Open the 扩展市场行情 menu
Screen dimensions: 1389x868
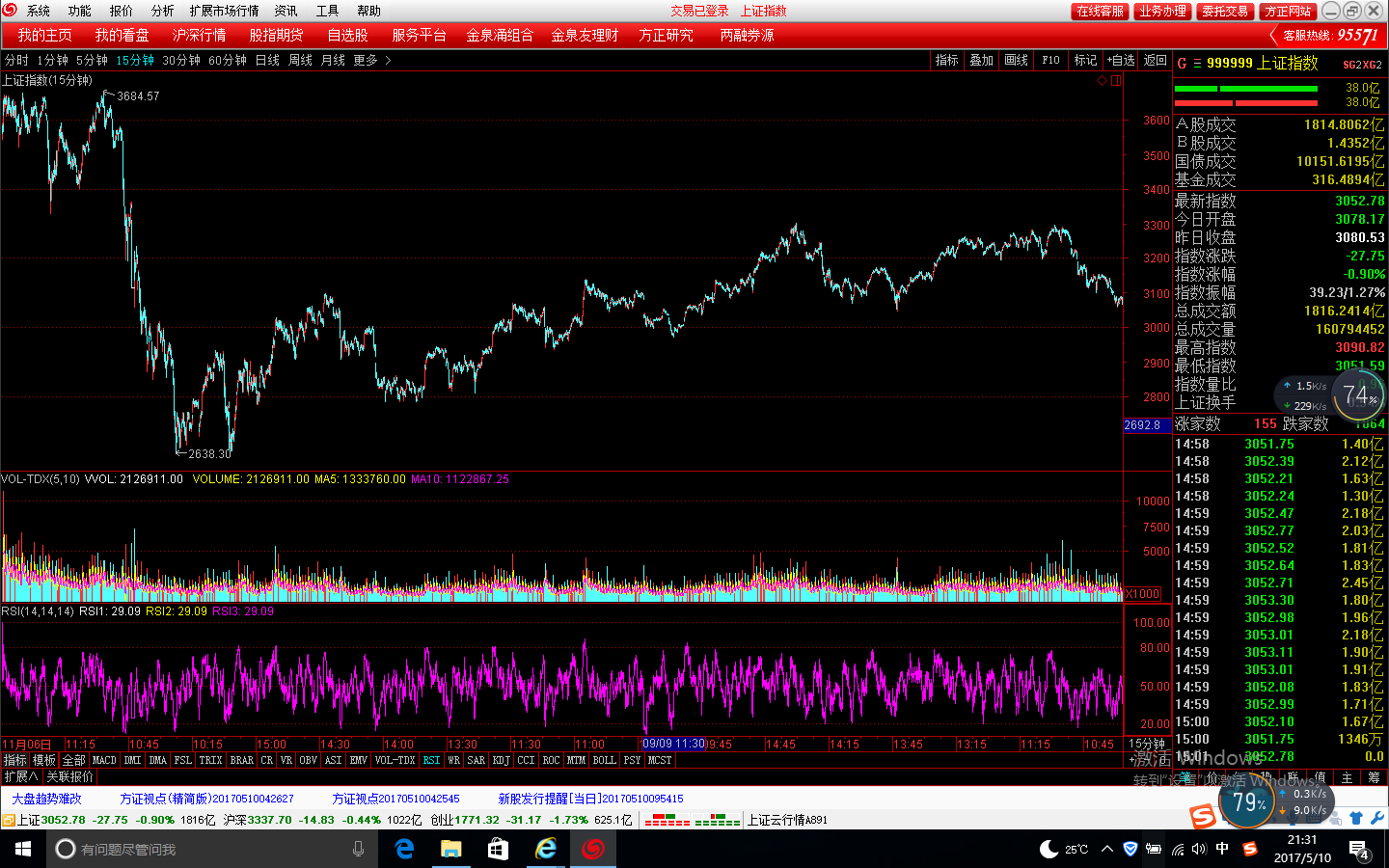tap(224, 11)
